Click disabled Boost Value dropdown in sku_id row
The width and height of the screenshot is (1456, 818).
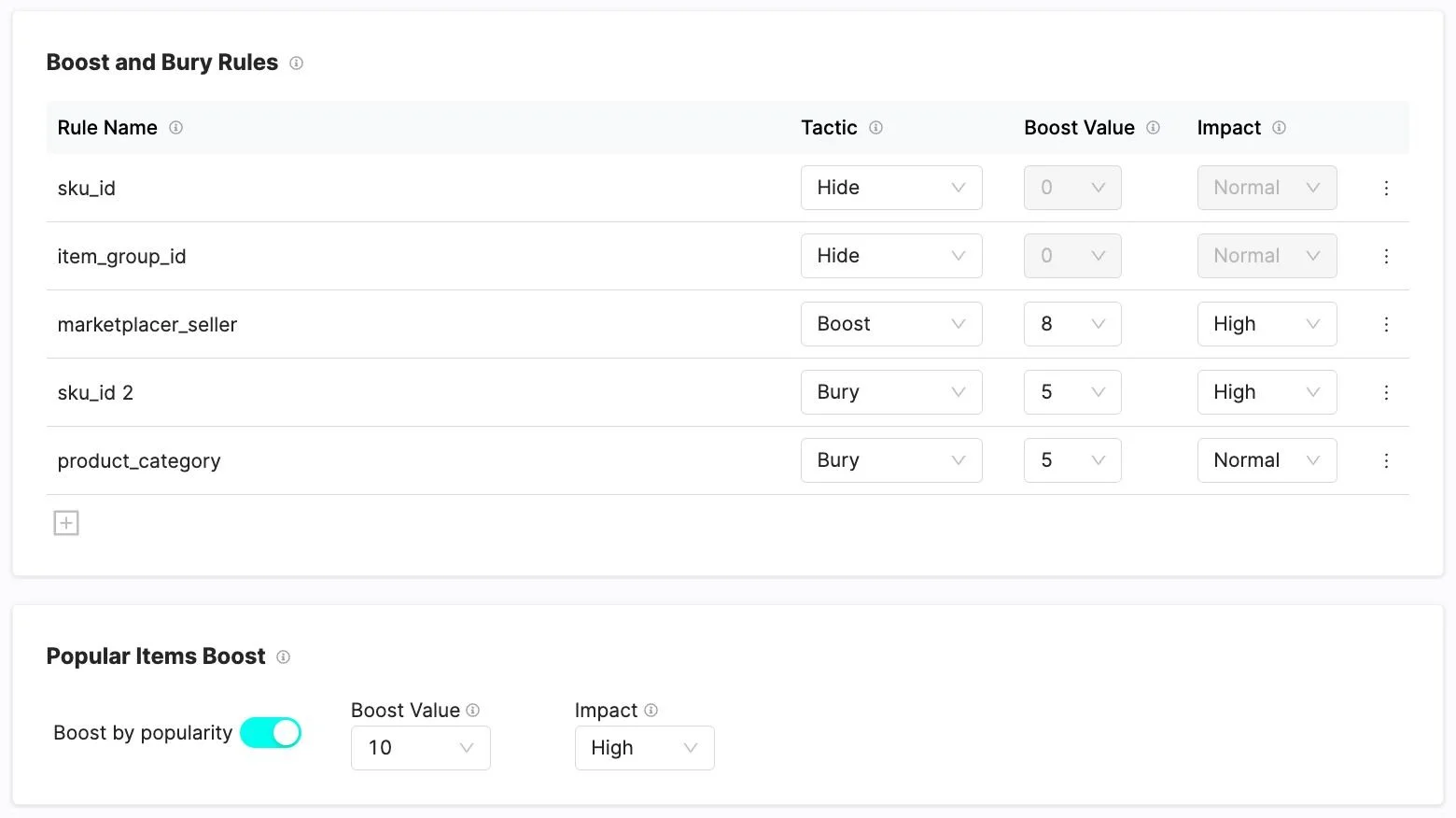pos(1072,188)
